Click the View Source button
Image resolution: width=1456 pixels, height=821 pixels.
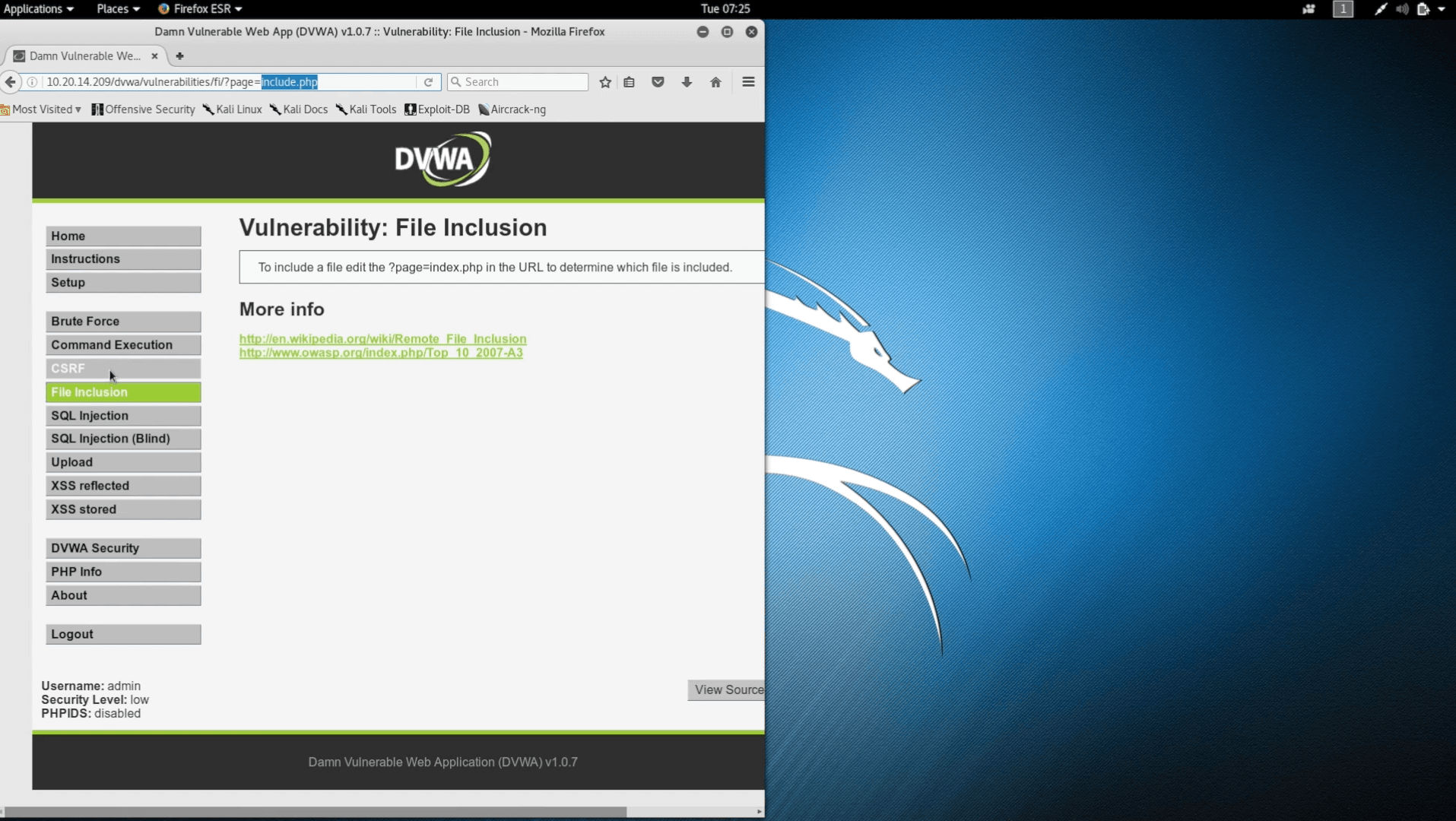(727, 689)
